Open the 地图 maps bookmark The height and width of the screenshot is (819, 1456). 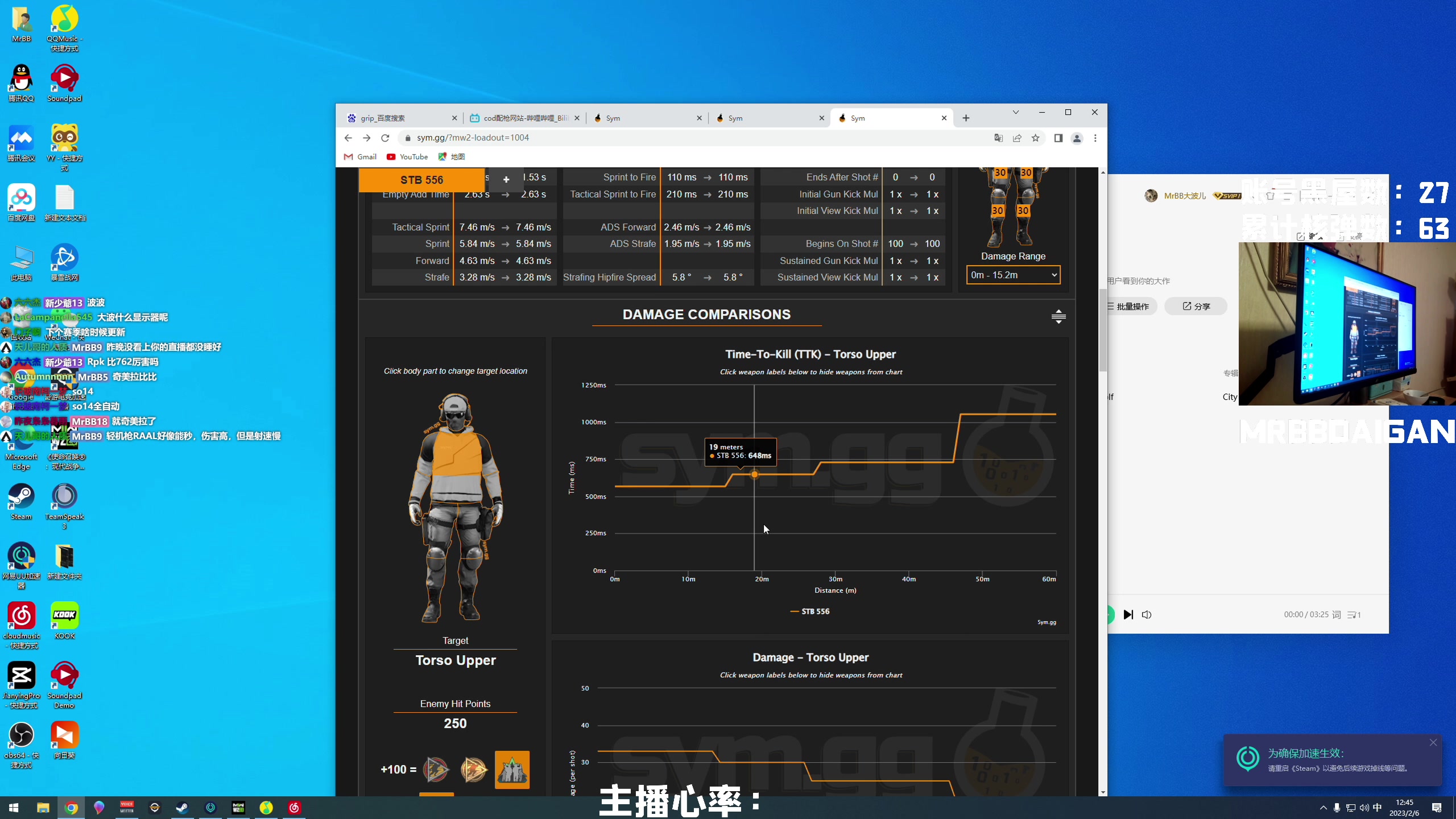click(x=452, y=156)
